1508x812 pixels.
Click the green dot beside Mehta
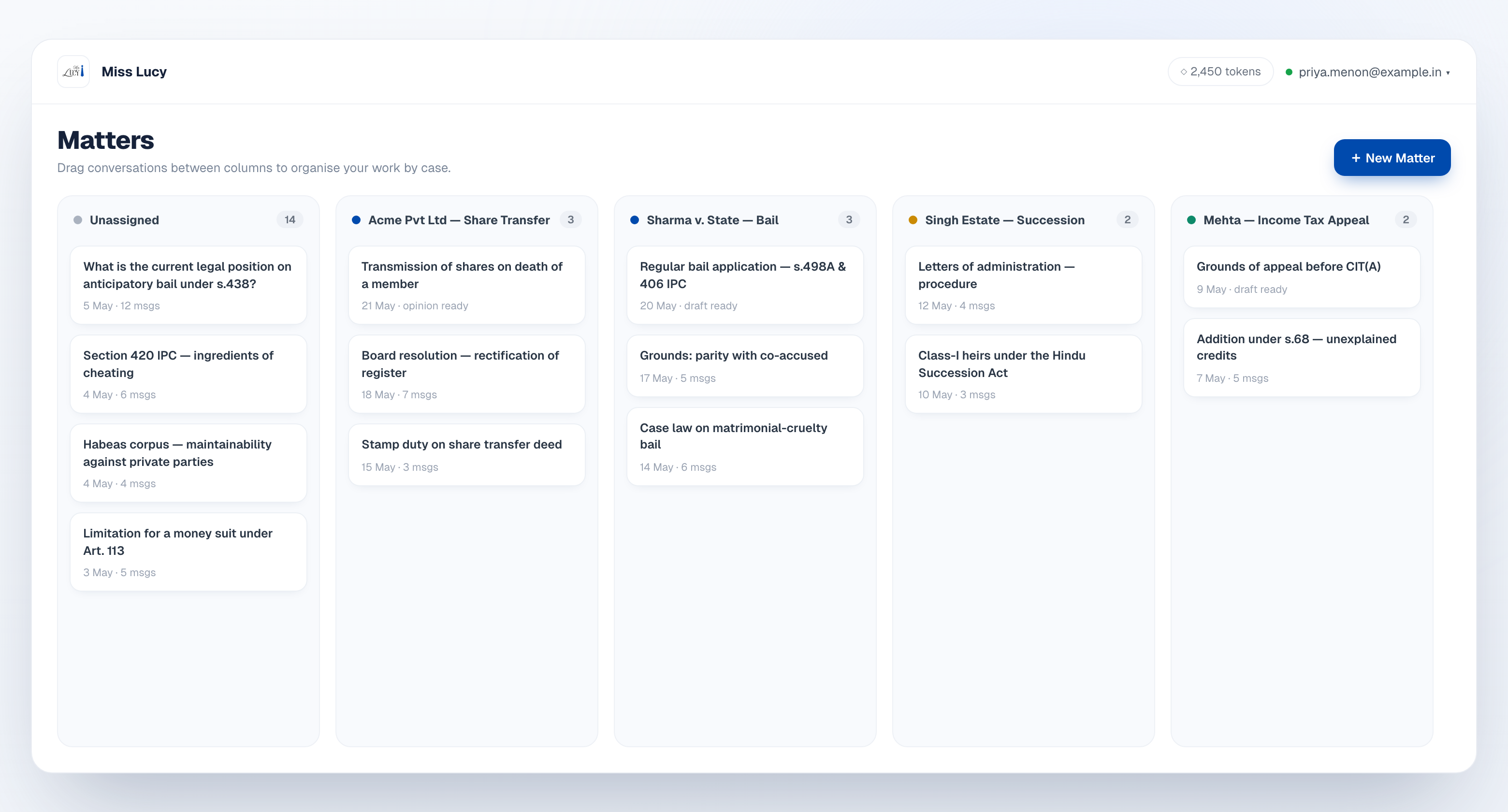[x=1191, y=220]
